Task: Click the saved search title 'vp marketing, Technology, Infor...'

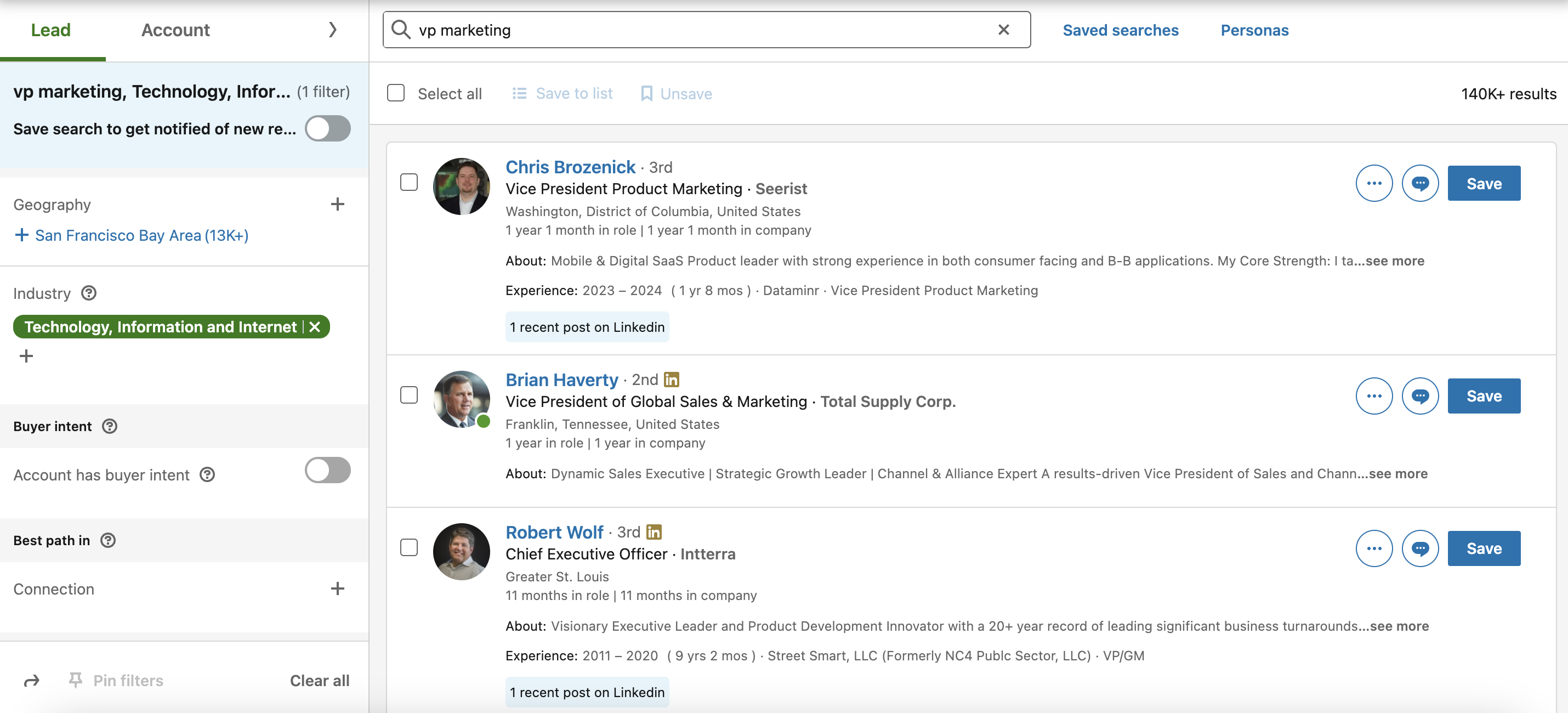Action: (151, 92)
